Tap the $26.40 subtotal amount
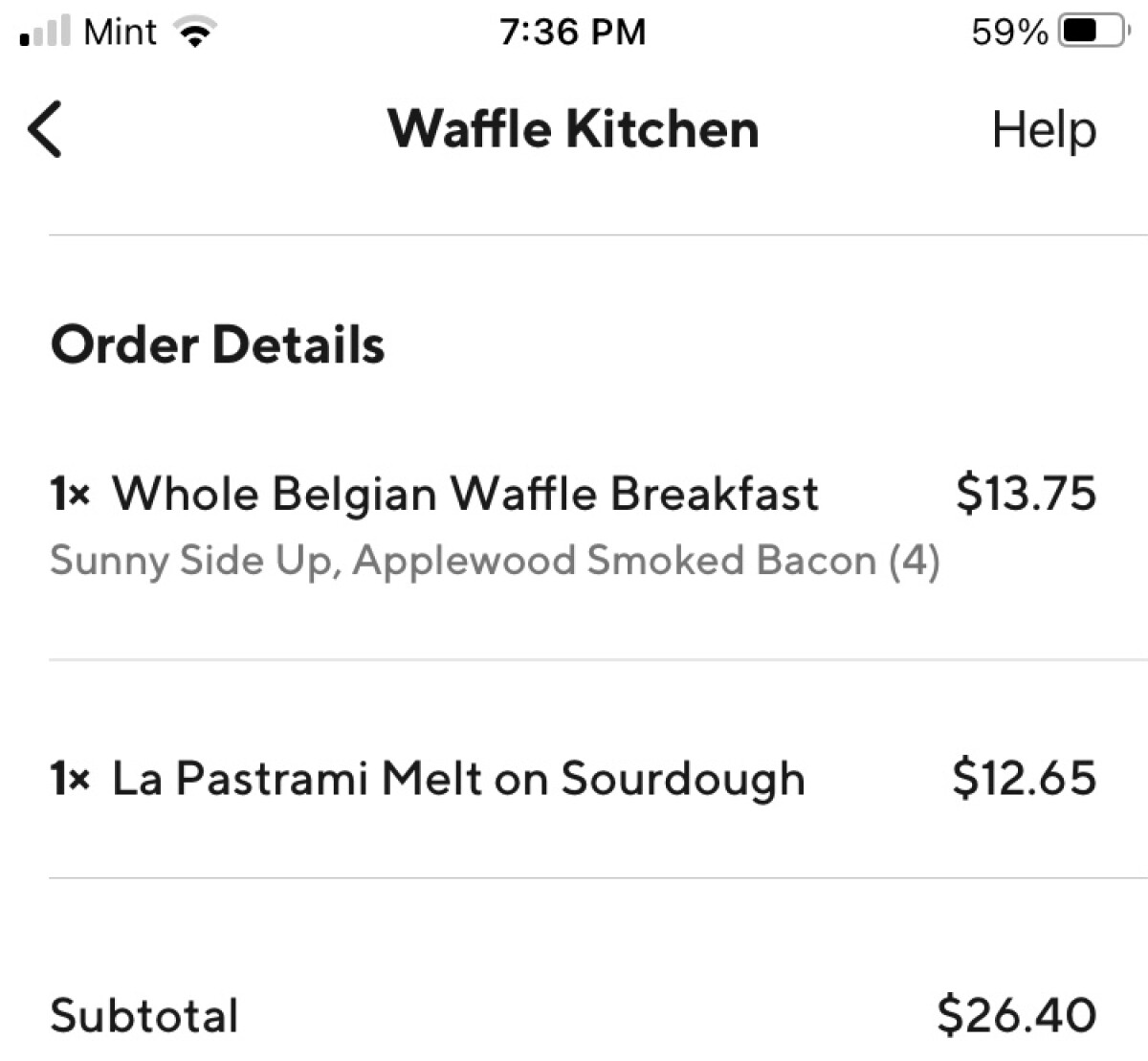 pos(1017,1015)
